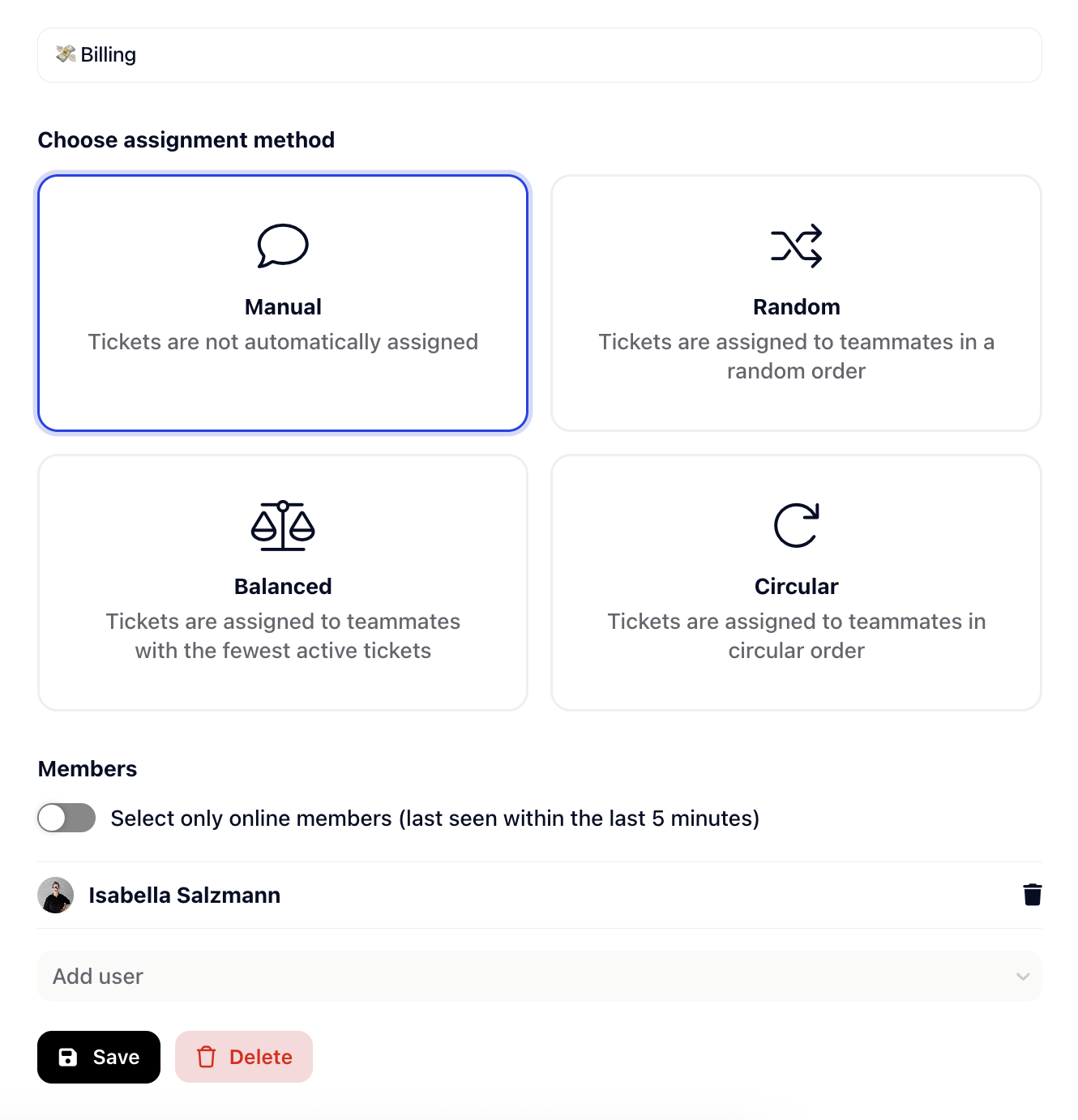Click the money emoji beside Billing
Image resolution: width=1078 pixels, height=1120 pixels.
[x=66, y=54]
